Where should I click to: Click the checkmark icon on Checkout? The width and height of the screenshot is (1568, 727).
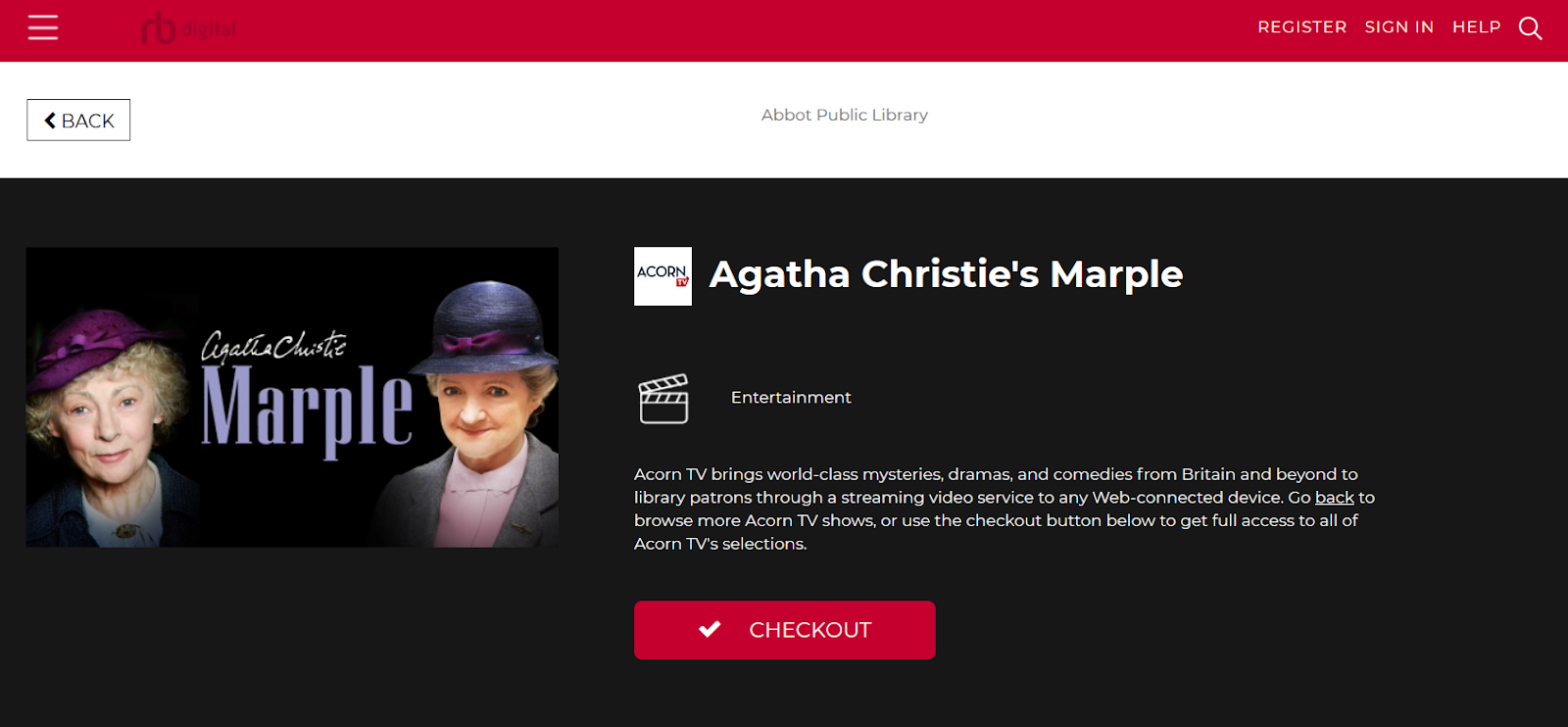710,629
